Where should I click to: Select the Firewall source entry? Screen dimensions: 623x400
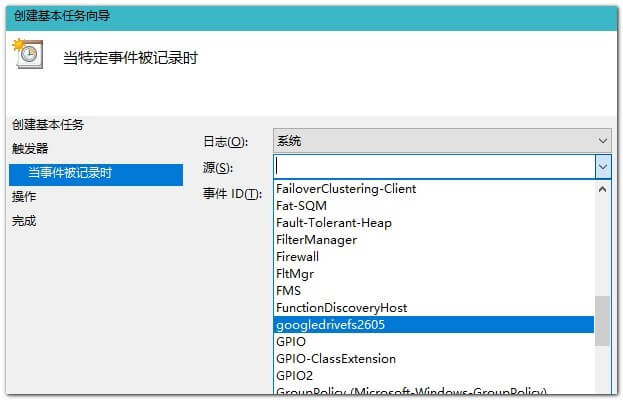click(297, 257)
